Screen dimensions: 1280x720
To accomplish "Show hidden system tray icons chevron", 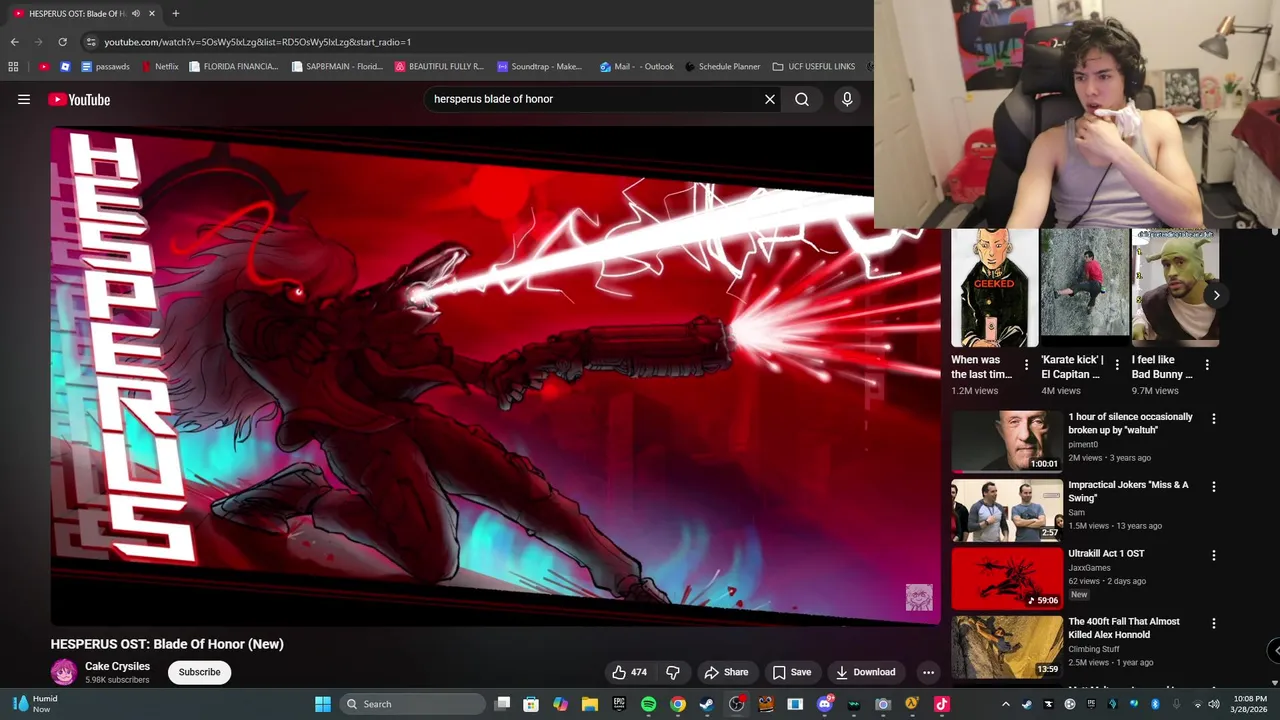I will 1006,704.
